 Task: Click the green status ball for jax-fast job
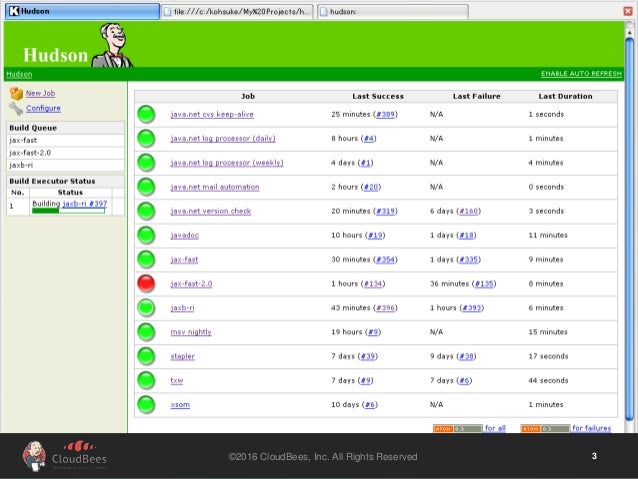pyautogui.click(x=146, y=260)
